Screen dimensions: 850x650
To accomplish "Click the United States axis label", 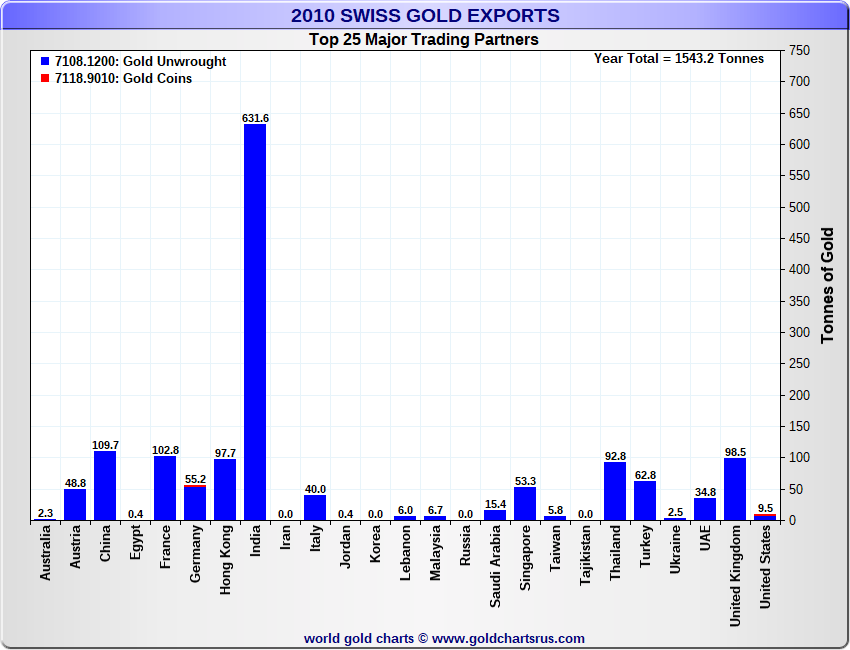I will pos(765,567).
